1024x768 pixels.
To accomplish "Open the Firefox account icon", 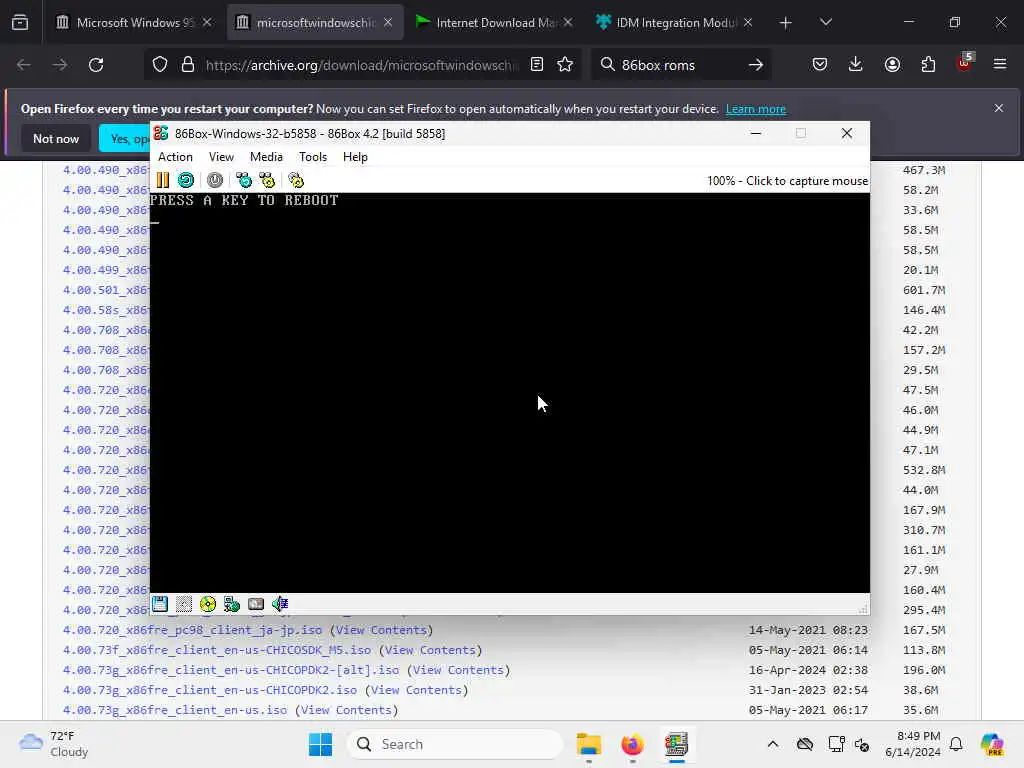I will 892,65.
